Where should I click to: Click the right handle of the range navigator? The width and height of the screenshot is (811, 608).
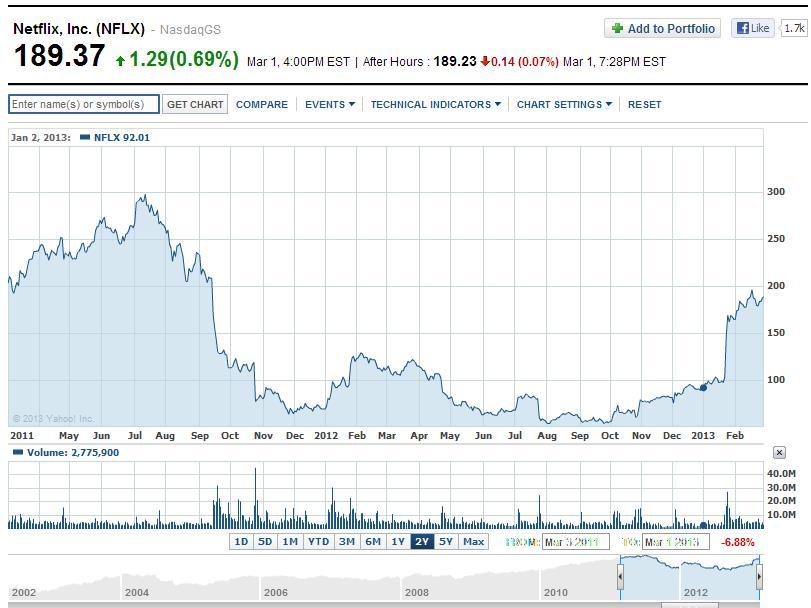tap(759, 576)
